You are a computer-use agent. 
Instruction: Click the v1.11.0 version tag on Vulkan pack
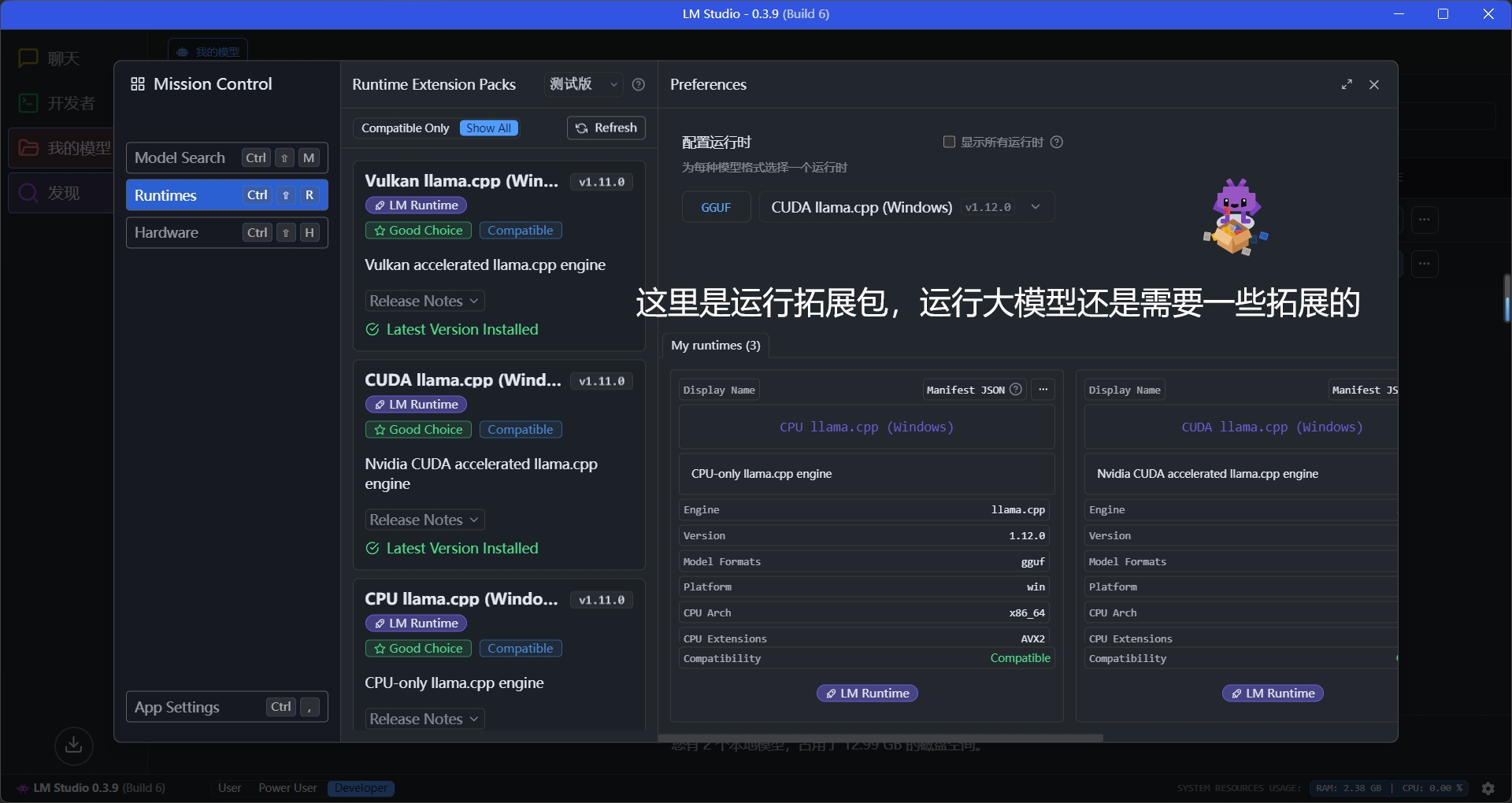[602, 182]
